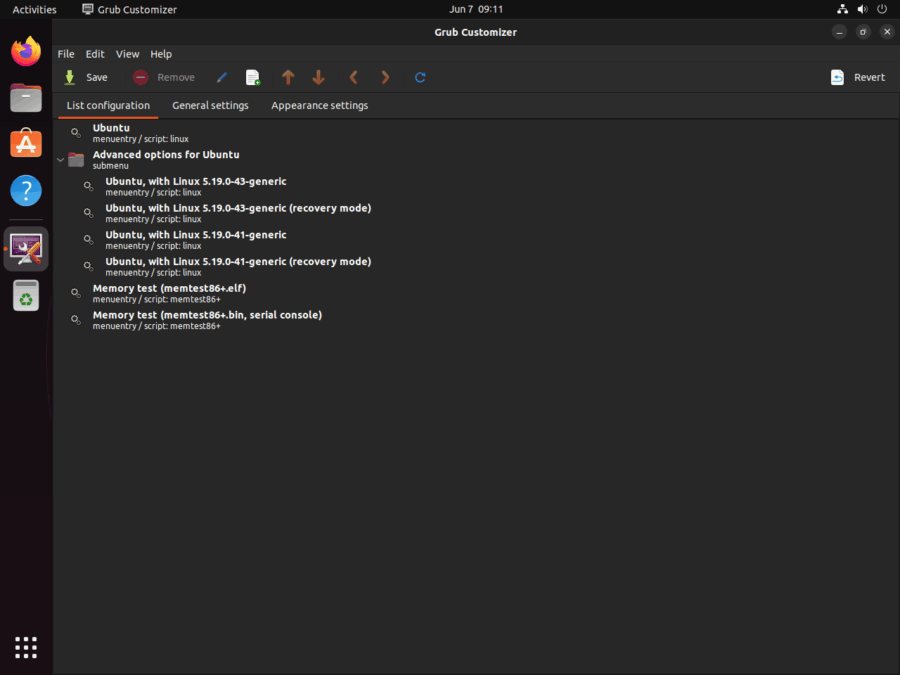Select the pencil edit icon in the toolbar
900x675 pixels.
[x=221, y=77]
